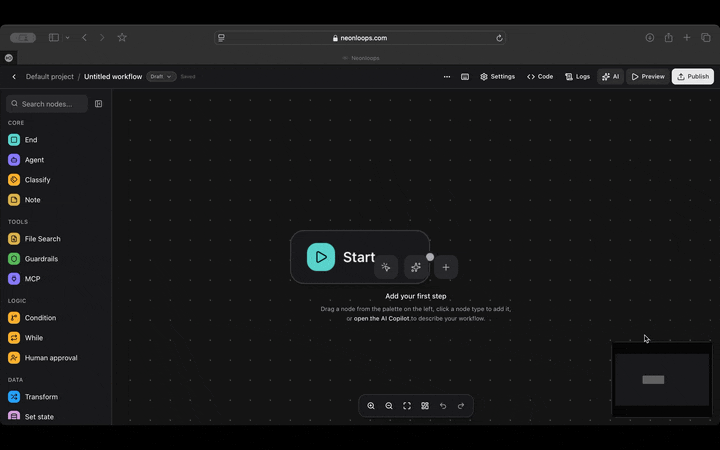Undo the last canvas action
720x450 pixels.
pos(443,406)
